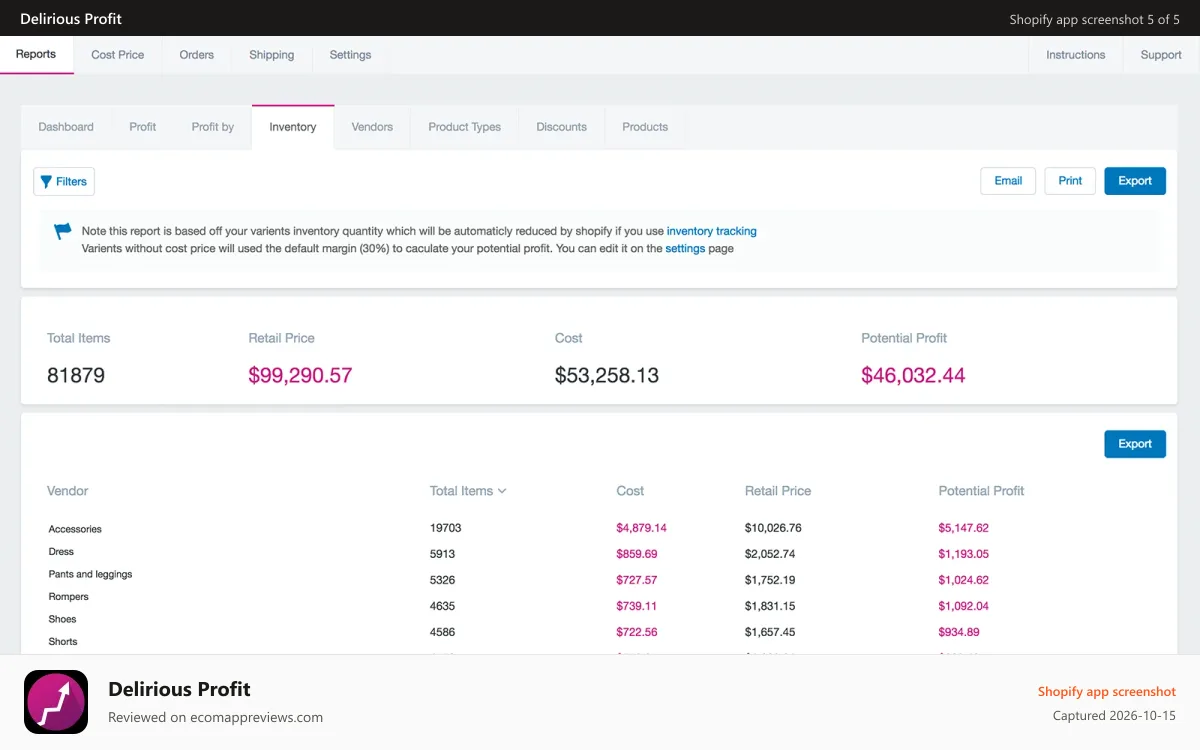
Task: Click the potential profit $1,193.05
Action: click(963, 554)
